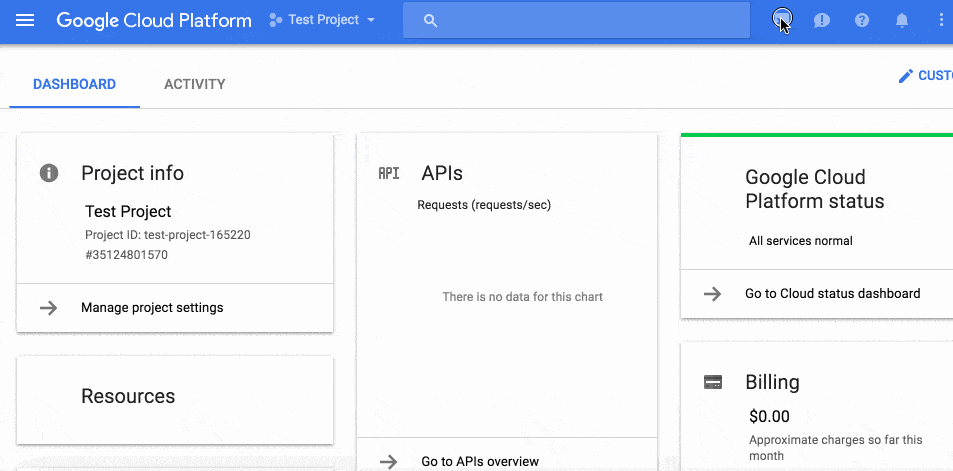
Task: Click the project number #35124801570
Action: tap(126, 255)
